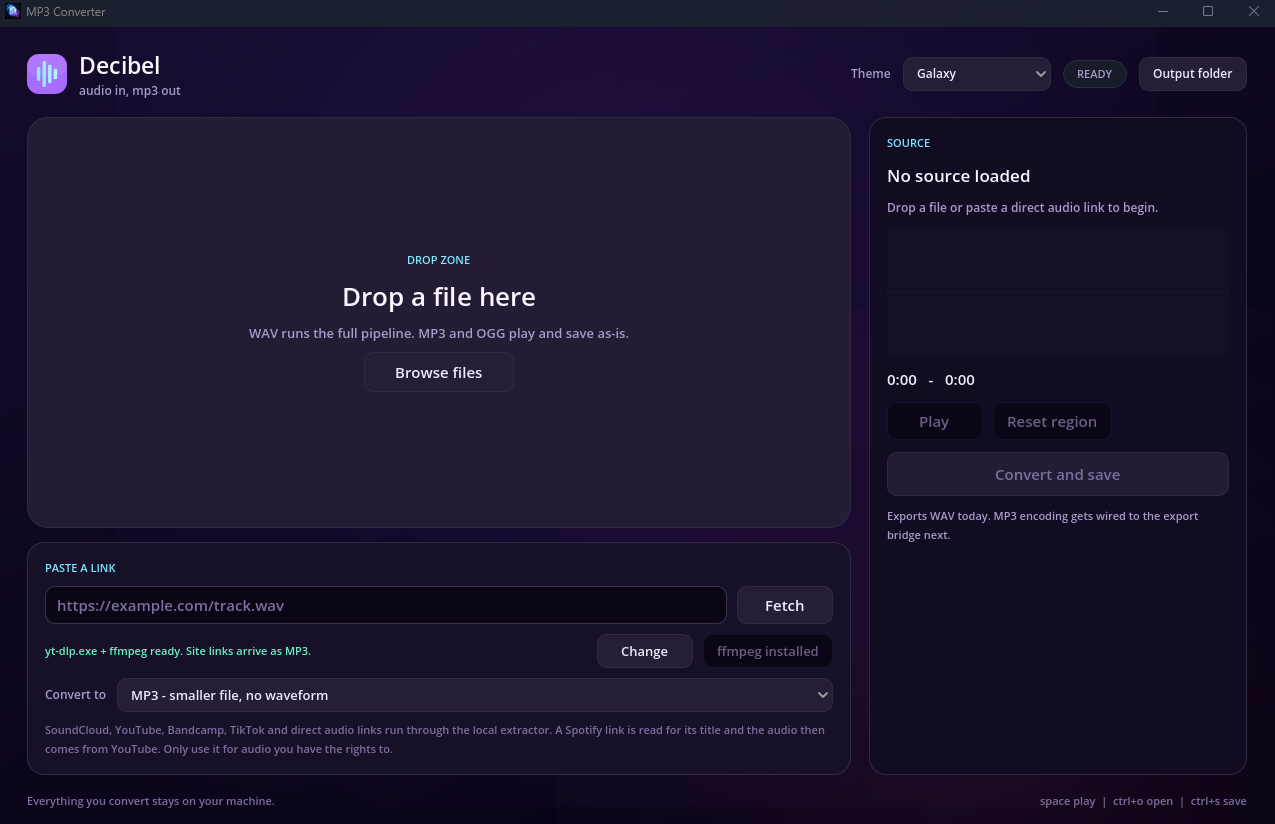1275x824 pixels.
Task: Click the 'No source loaded' heading
Action: [958, 176]
